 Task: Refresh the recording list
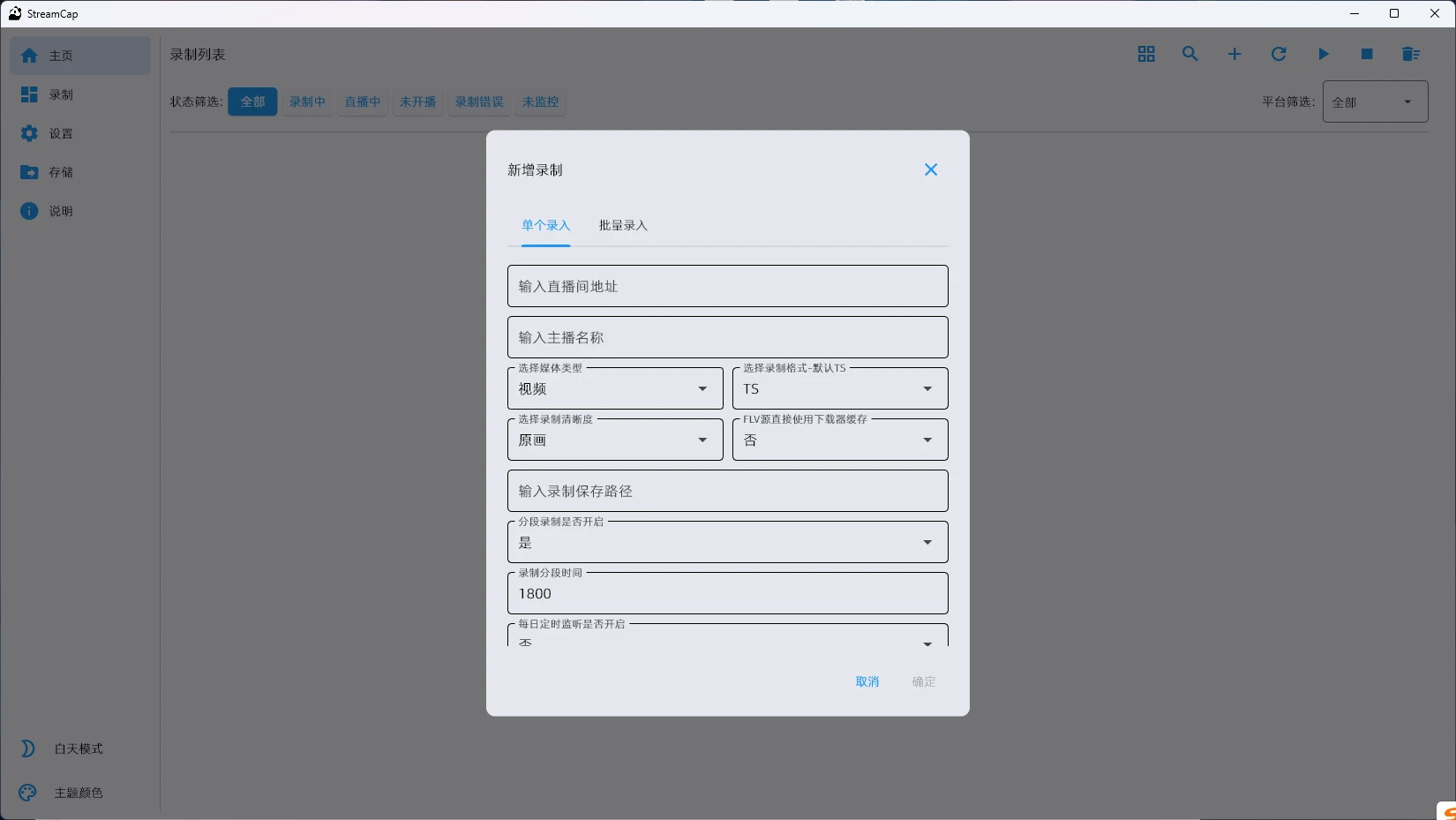click(1279, 54)
